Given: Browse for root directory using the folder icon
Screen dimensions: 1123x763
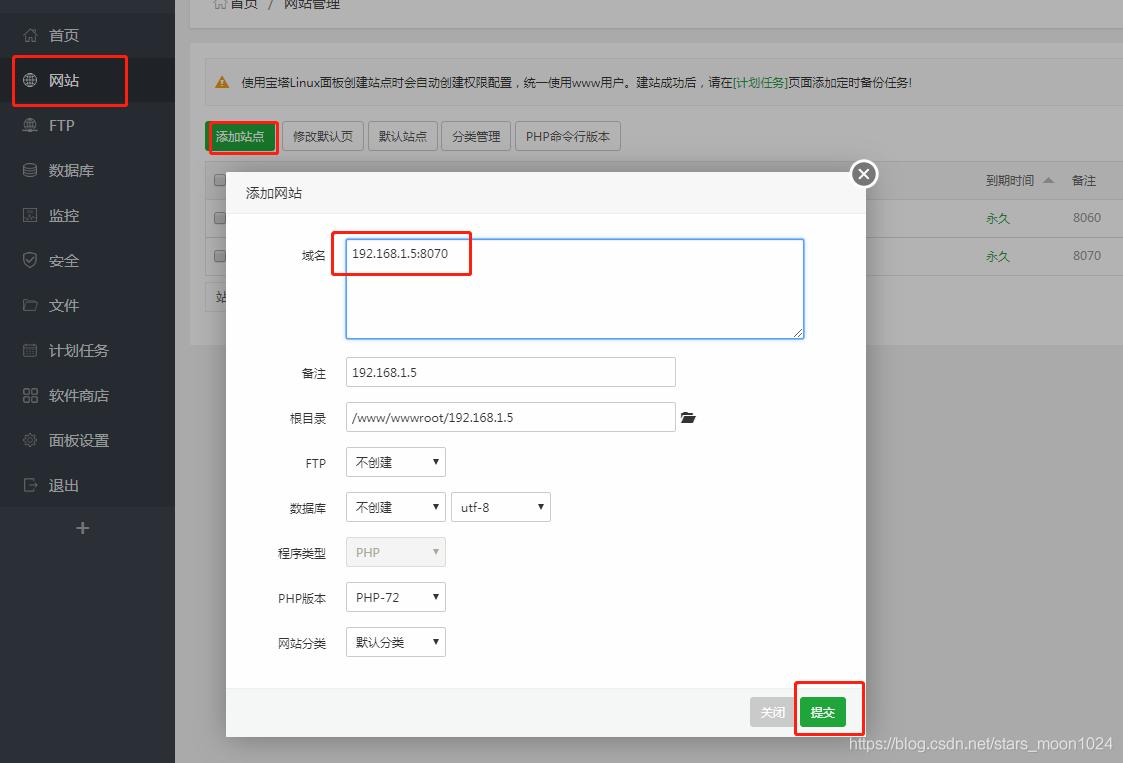Looking at the screenshot, I should (x=688, y=417).
